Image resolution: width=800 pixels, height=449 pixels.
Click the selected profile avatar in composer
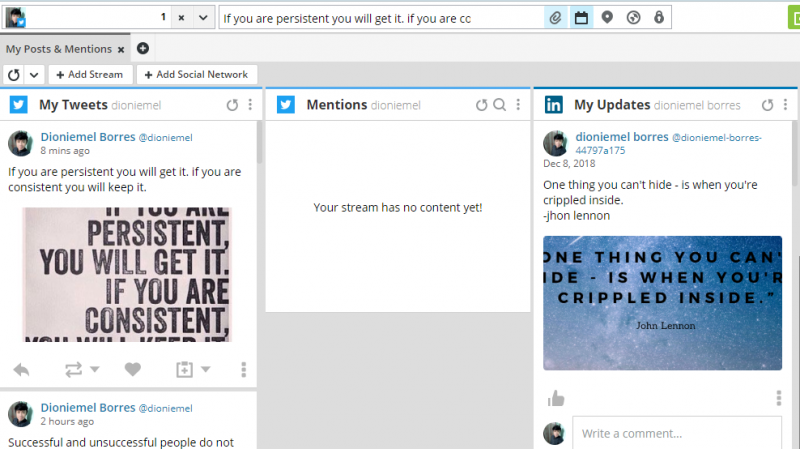coord(16,18)
